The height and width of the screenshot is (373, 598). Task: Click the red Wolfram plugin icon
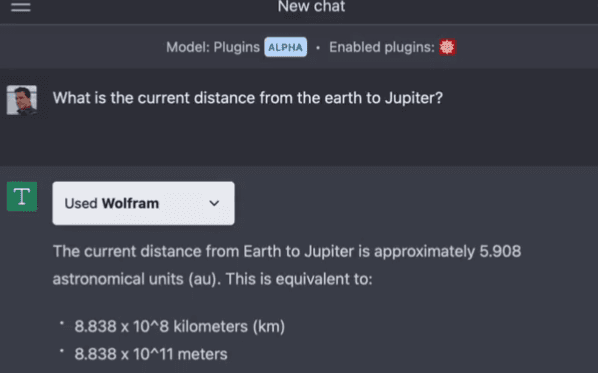[447, 47]
